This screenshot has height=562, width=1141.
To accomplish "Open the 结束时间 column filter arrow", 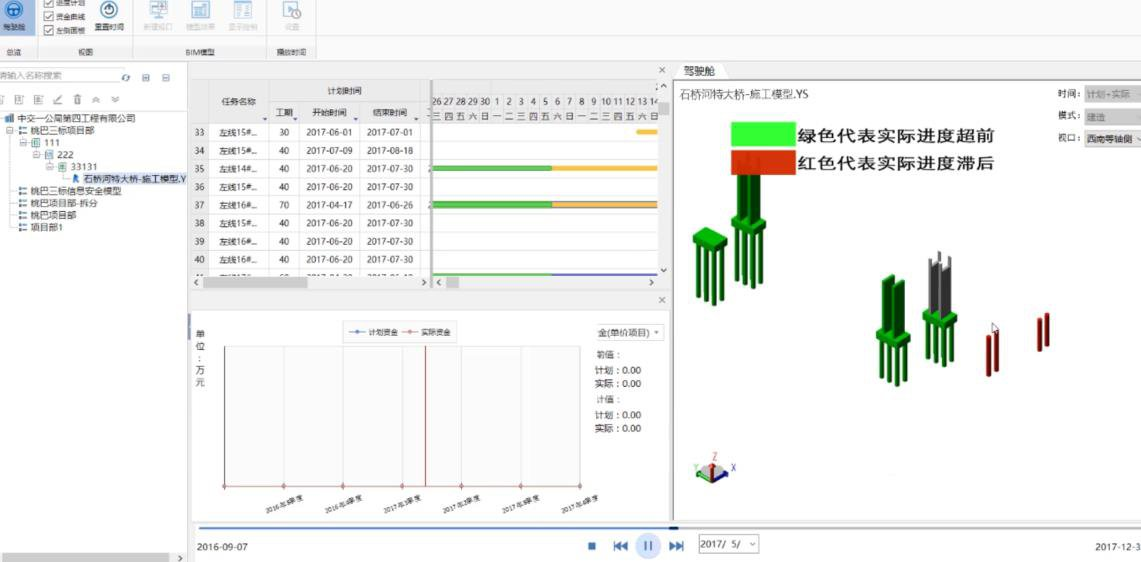I will (416, 117).
